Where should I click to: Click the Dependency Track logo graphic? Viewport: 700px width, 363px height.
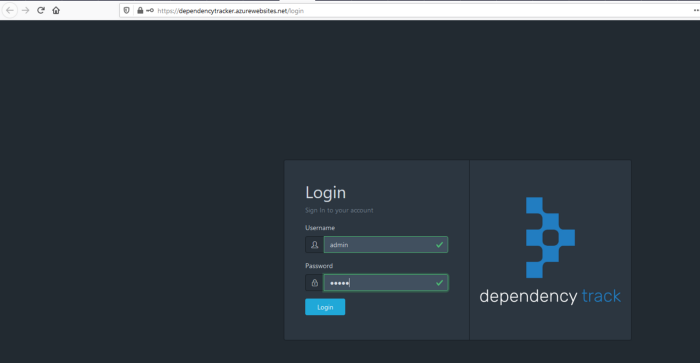coord(550,238)
